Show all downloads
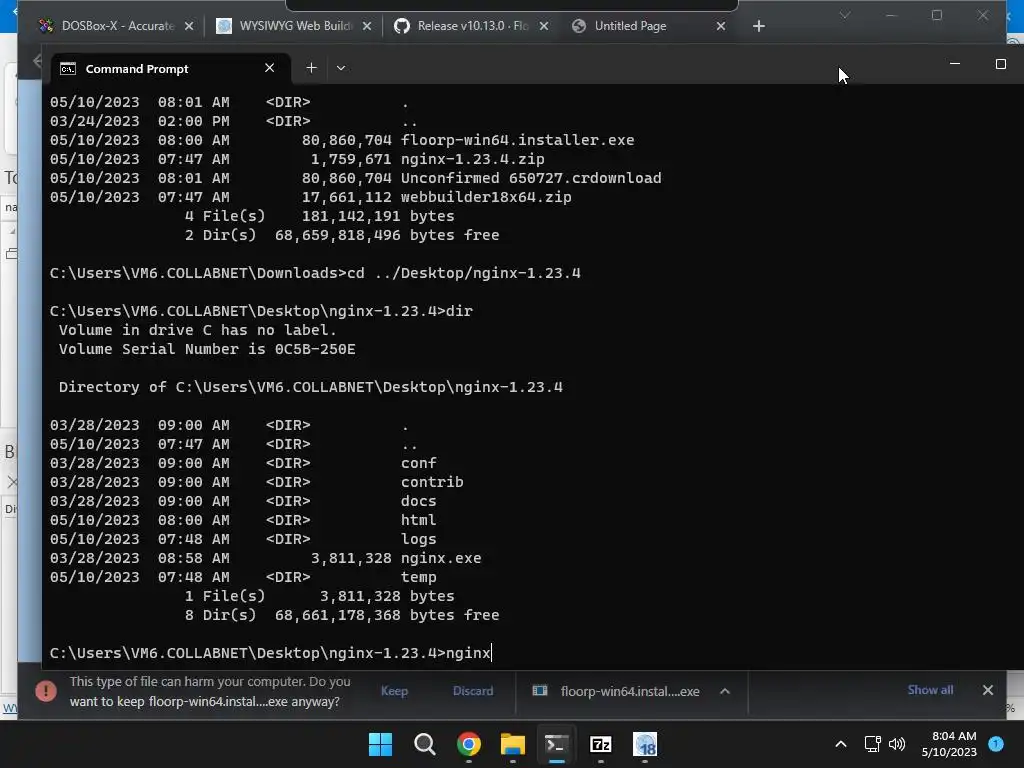The height and width of the screenshot is (768, 1024). coord(930,690)
